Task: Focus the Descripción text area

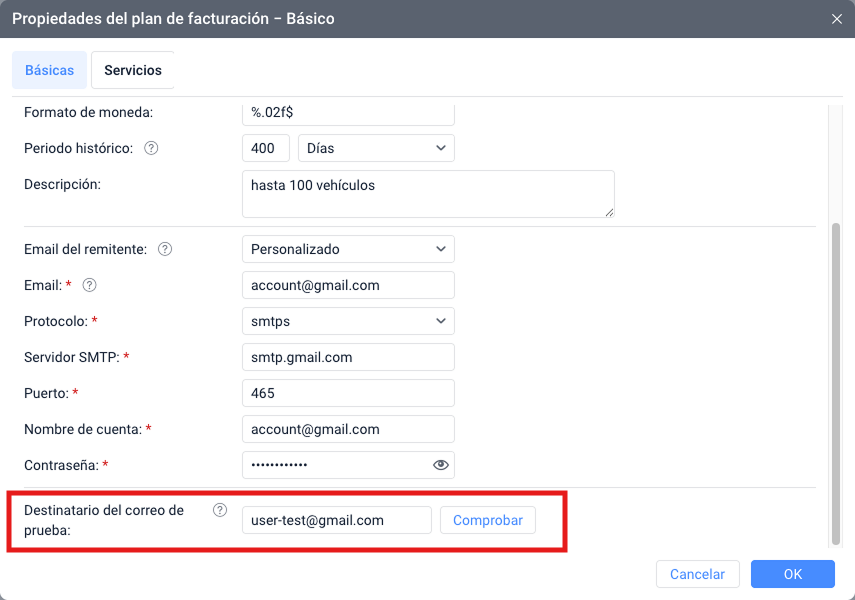Action: [428, 194]
